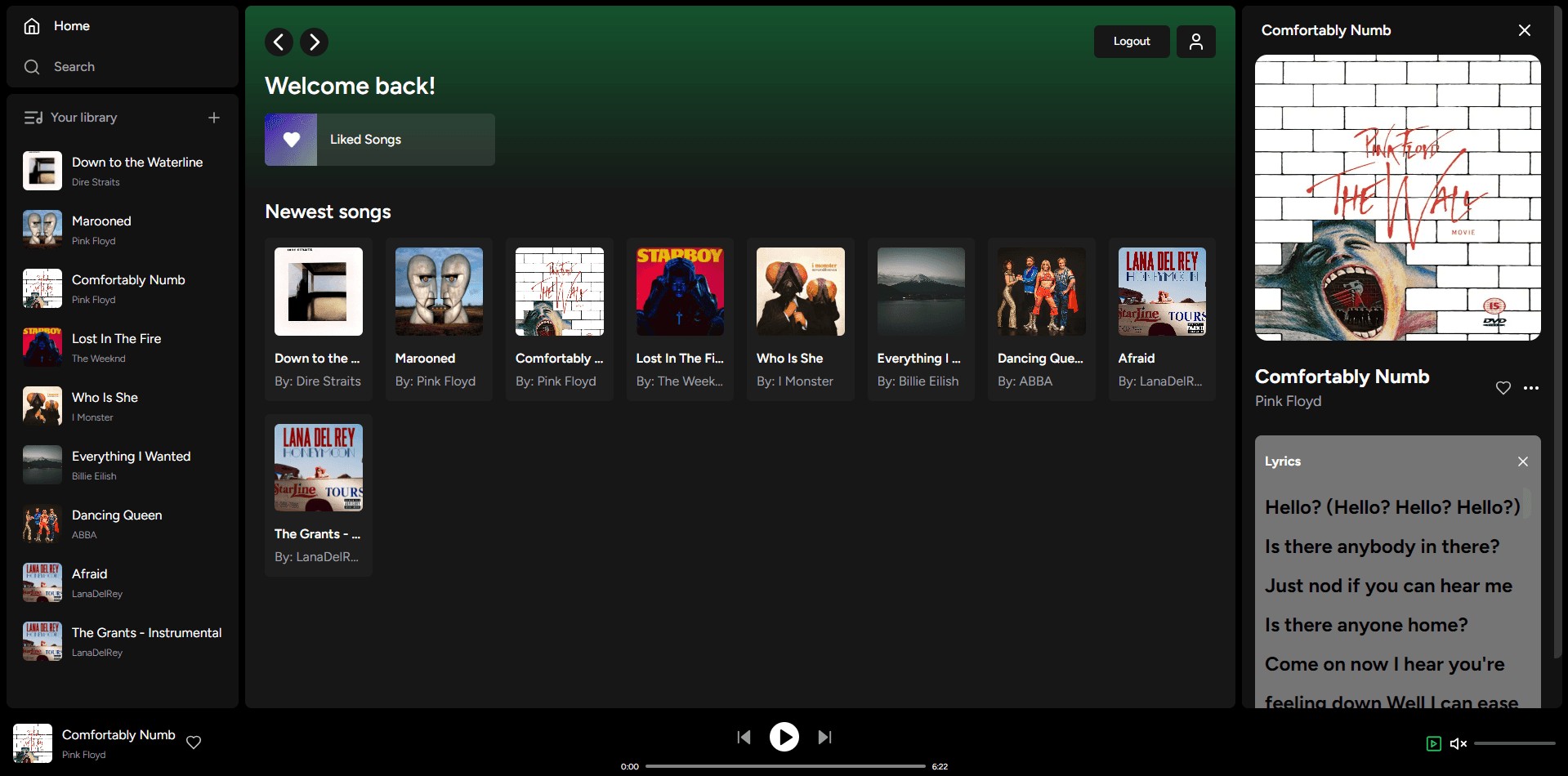Image resolution: width=1568 pixels, height=776 pixels.
Task: Open Comfortably... card in Newest songs
Action: coord(560,319)
